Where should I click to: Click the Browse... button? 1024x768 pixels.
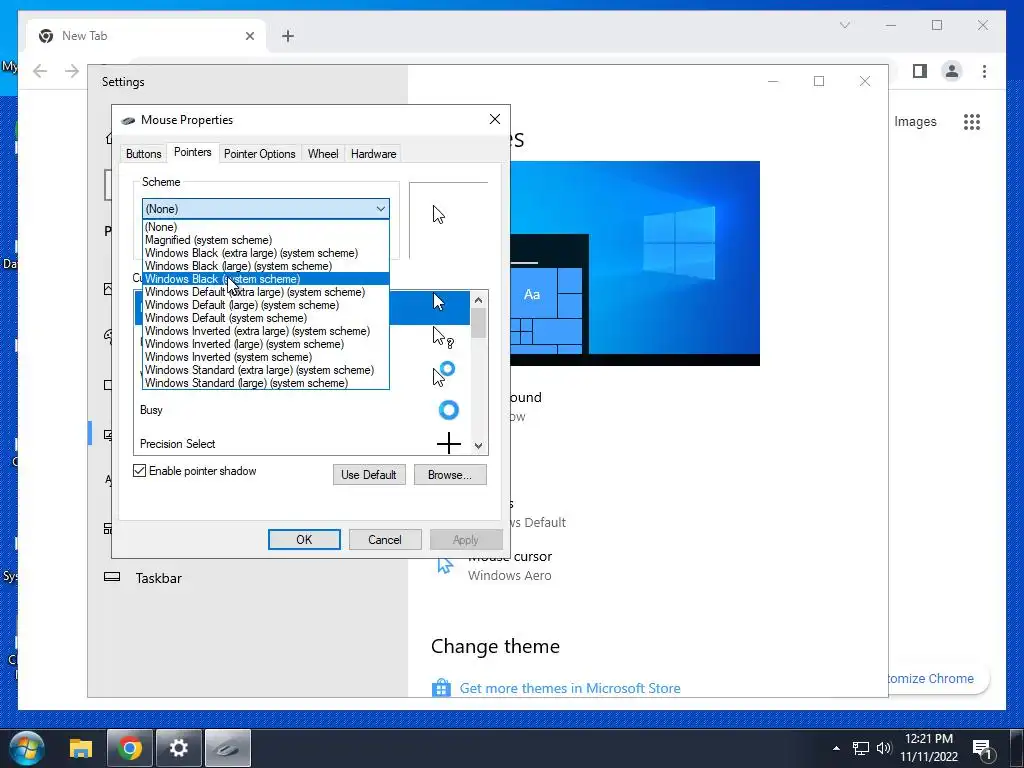(x=450, y=475)
